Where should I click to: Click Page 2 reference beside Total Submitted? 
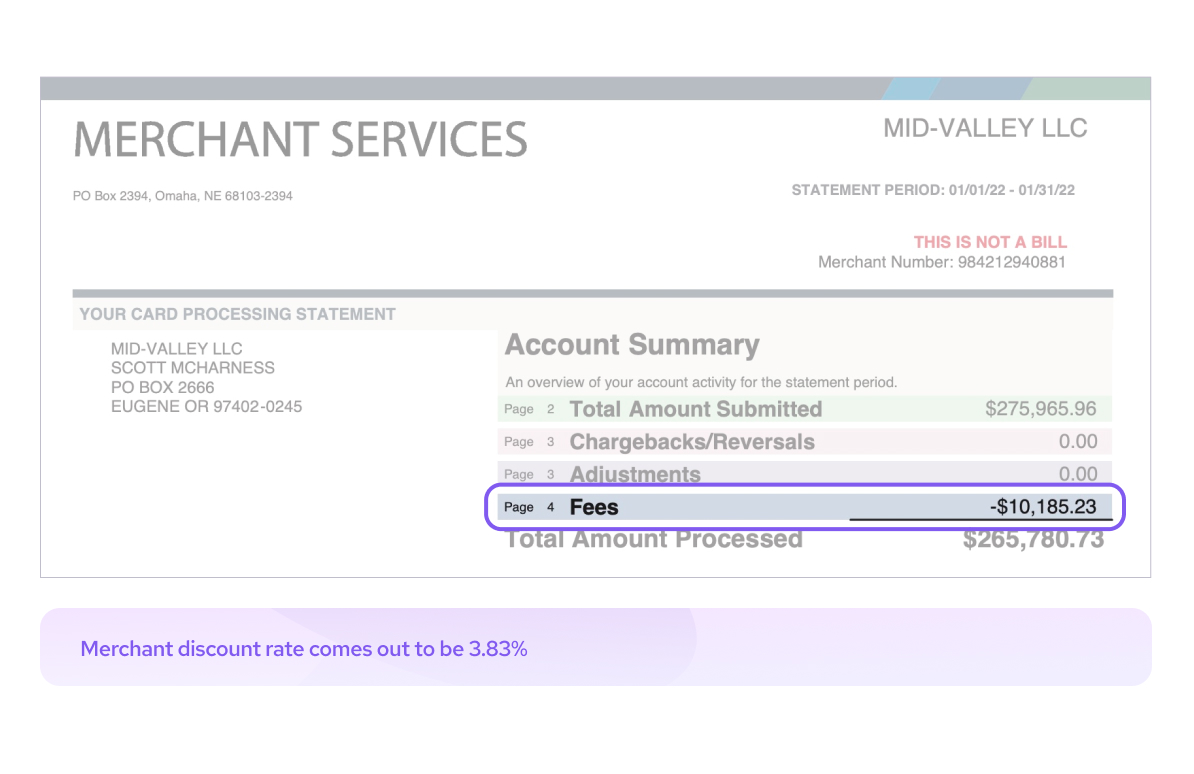(529, 409)
